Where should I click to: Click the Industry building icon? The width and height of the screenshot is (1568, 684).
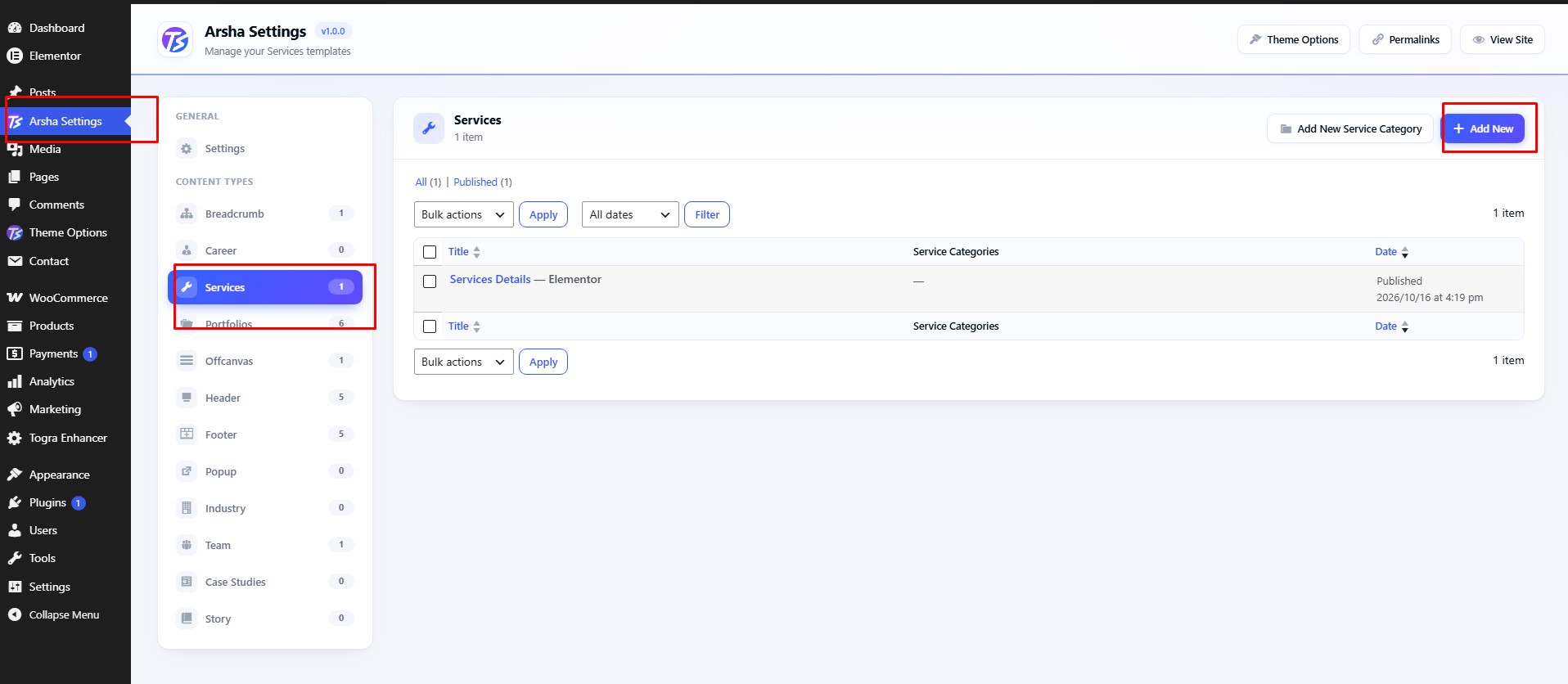pyautogui.click(x=187, y=508)
